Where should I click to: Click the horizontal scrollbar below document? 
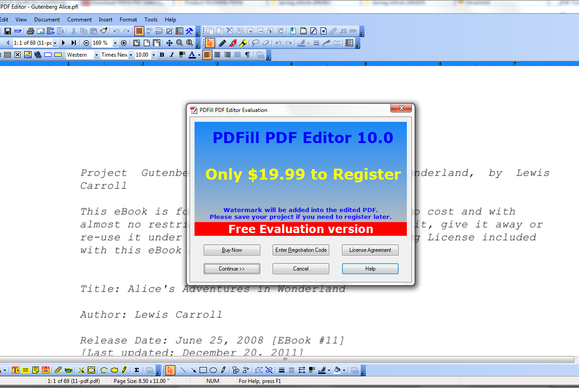click(x=287, y=359)
